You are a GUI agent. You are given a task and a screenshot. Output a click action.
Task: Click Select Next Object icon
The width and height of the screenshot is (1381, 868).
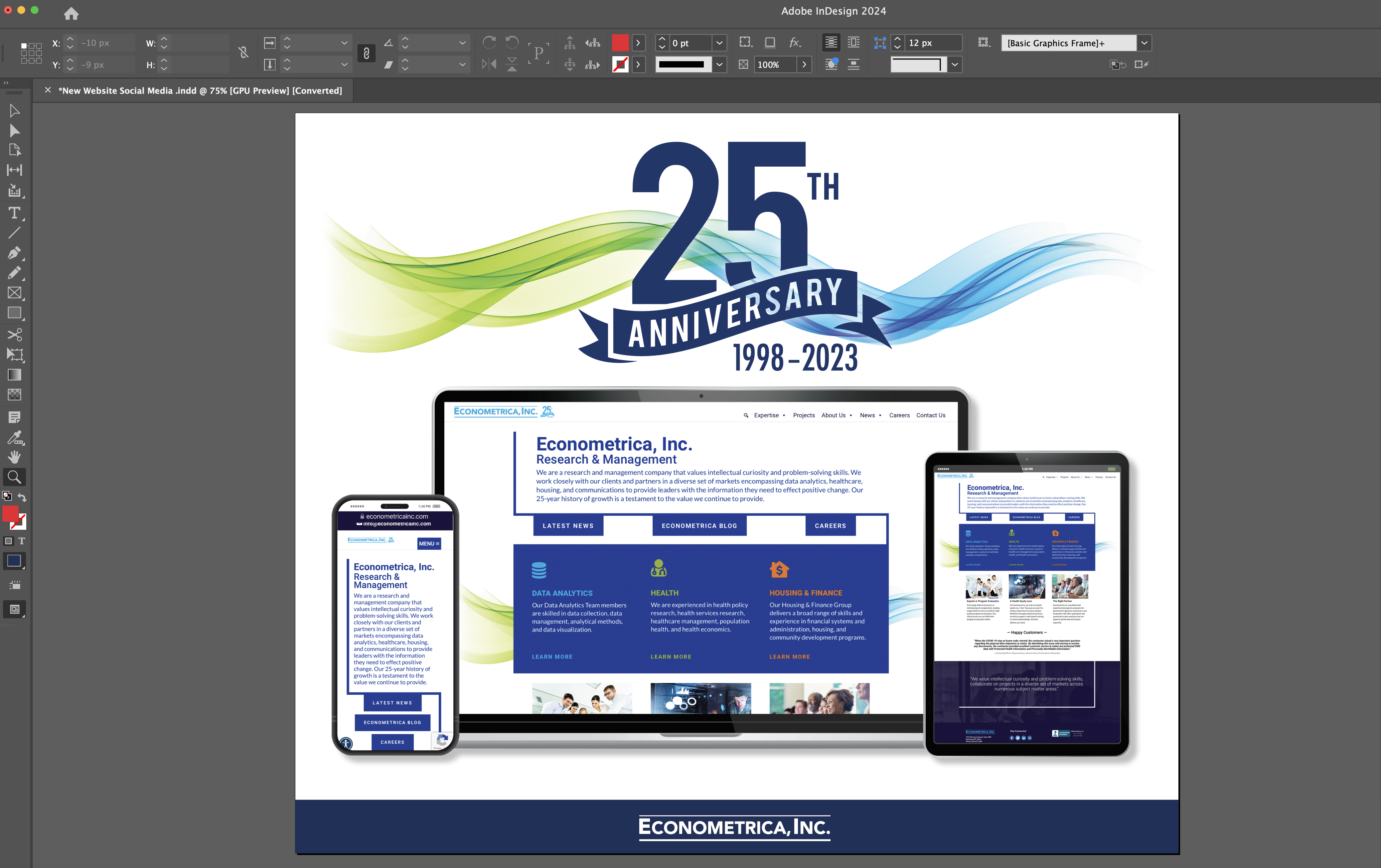point(593,64)
